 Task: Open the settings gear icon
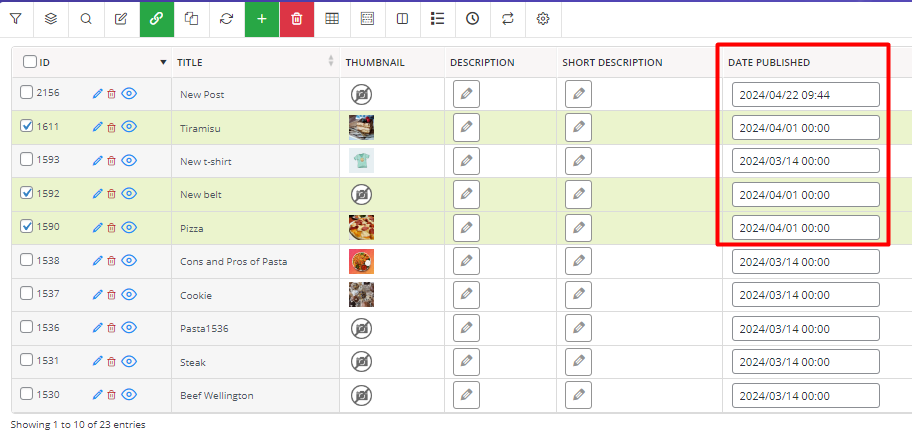[x=543, y=19]
